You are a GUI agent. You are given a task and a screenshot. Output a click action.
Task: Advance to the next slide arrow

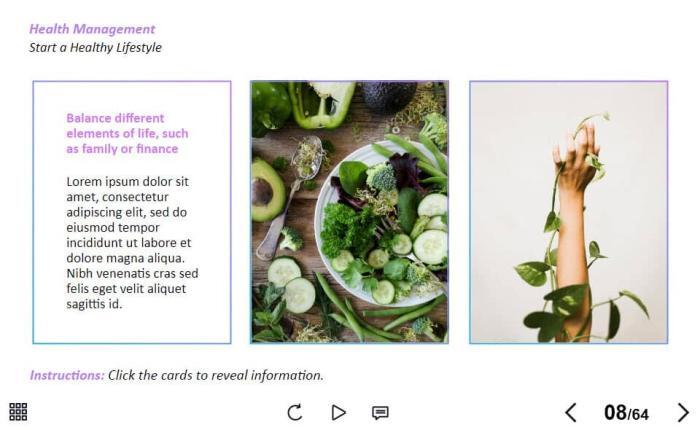point(683,412)
